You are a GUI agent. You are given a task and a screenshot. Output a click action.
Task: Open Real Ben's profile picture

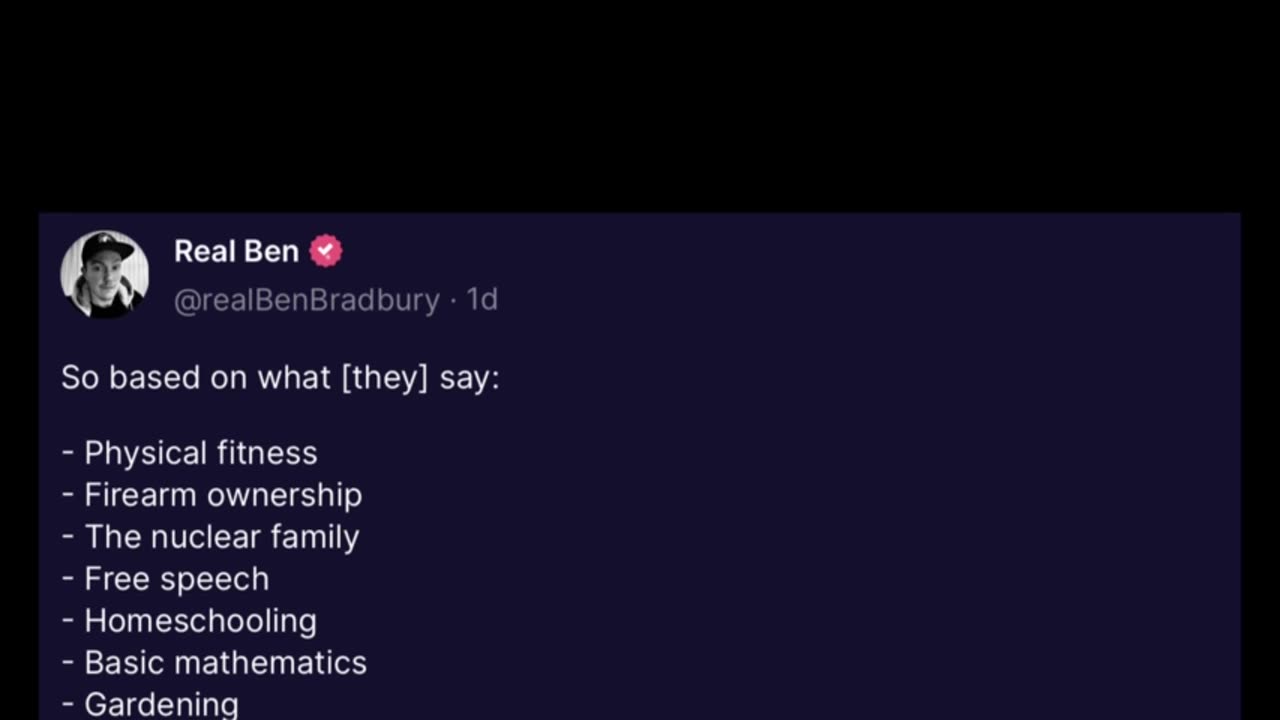click(104, 274)
